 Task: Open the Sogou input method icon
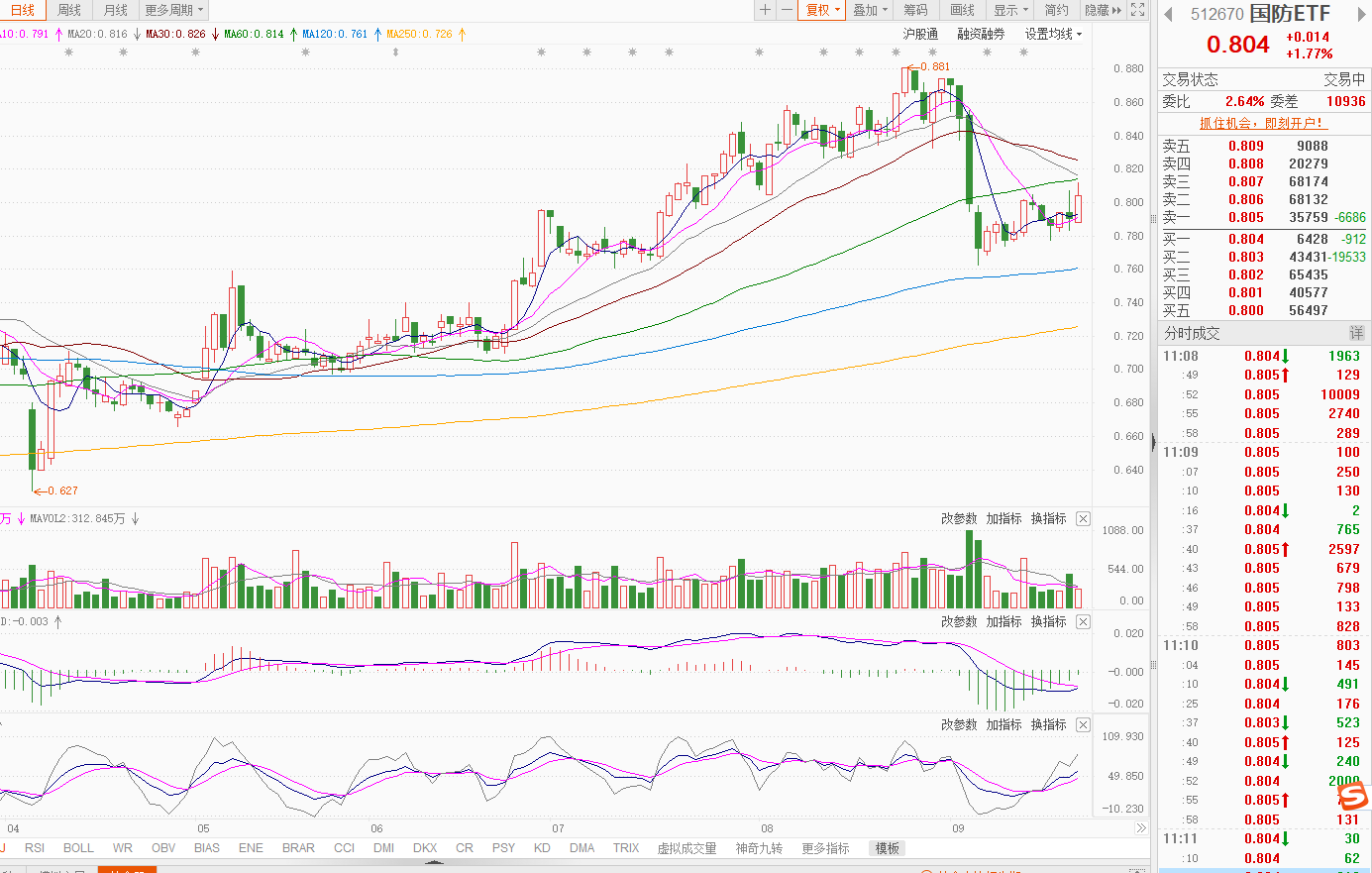tap(1351, 795)
